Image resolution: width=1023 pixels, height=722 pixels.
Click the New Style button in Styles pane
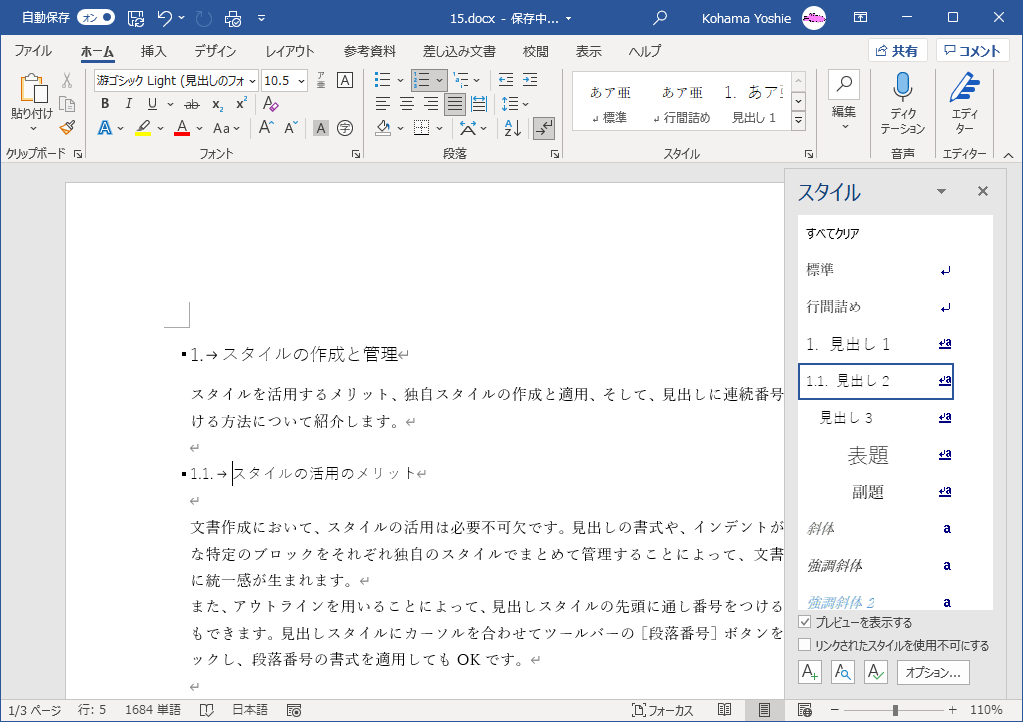click(809, 672)
